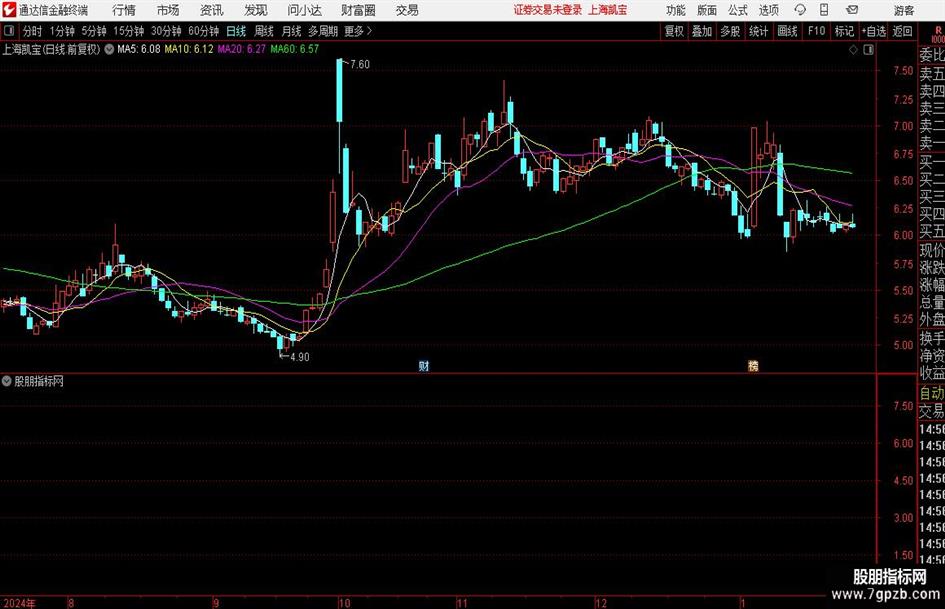The height and width of the screenshot is (609, 945).
Task: Open the headset customer service icon
Action: pyautogui.click(x=800, y=10)
